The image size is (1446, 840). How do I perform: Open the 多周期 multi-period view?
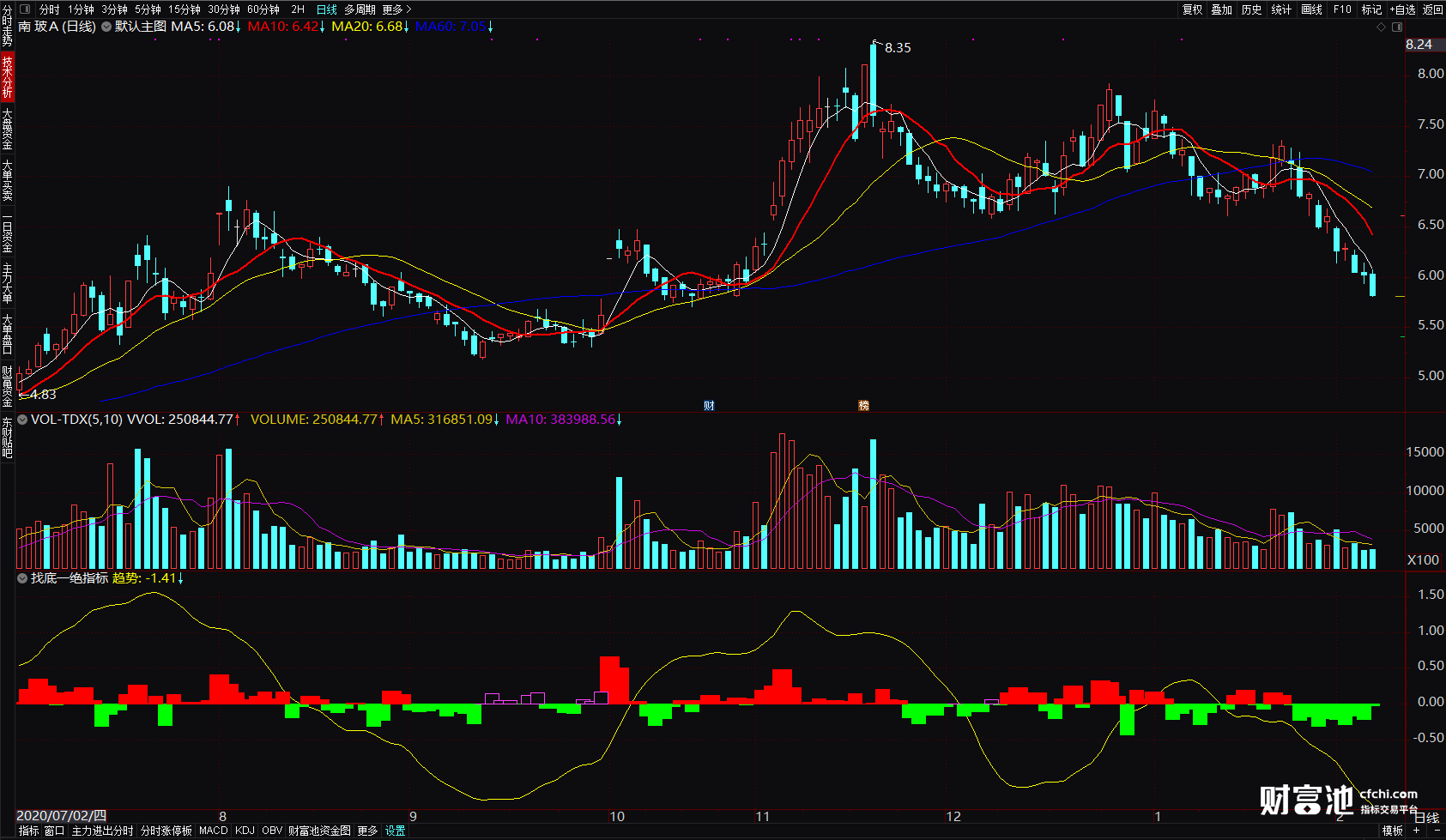[x=360, y=9]
